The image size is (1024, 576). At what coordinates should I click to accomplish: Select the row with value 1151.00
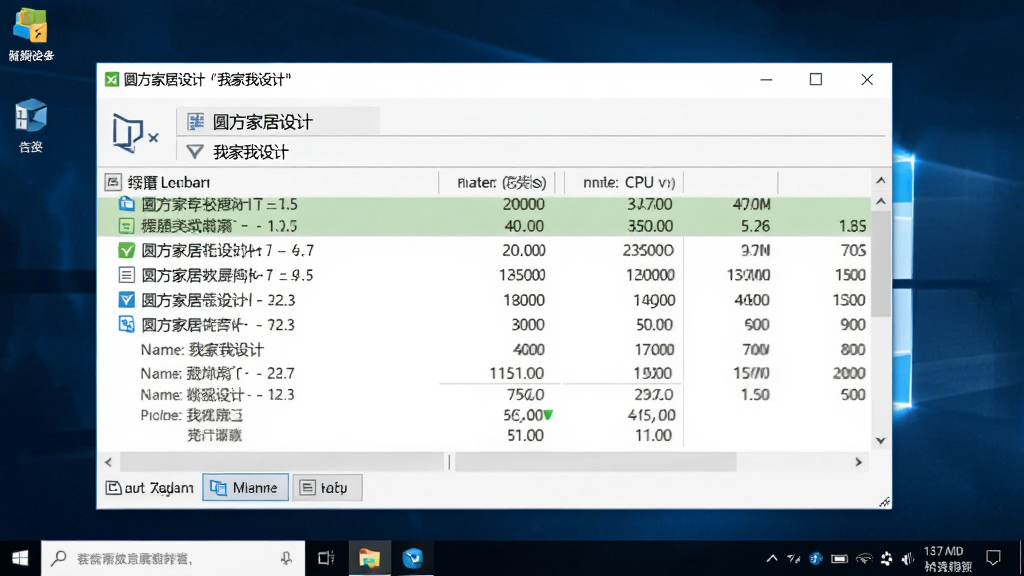[486, 373]
